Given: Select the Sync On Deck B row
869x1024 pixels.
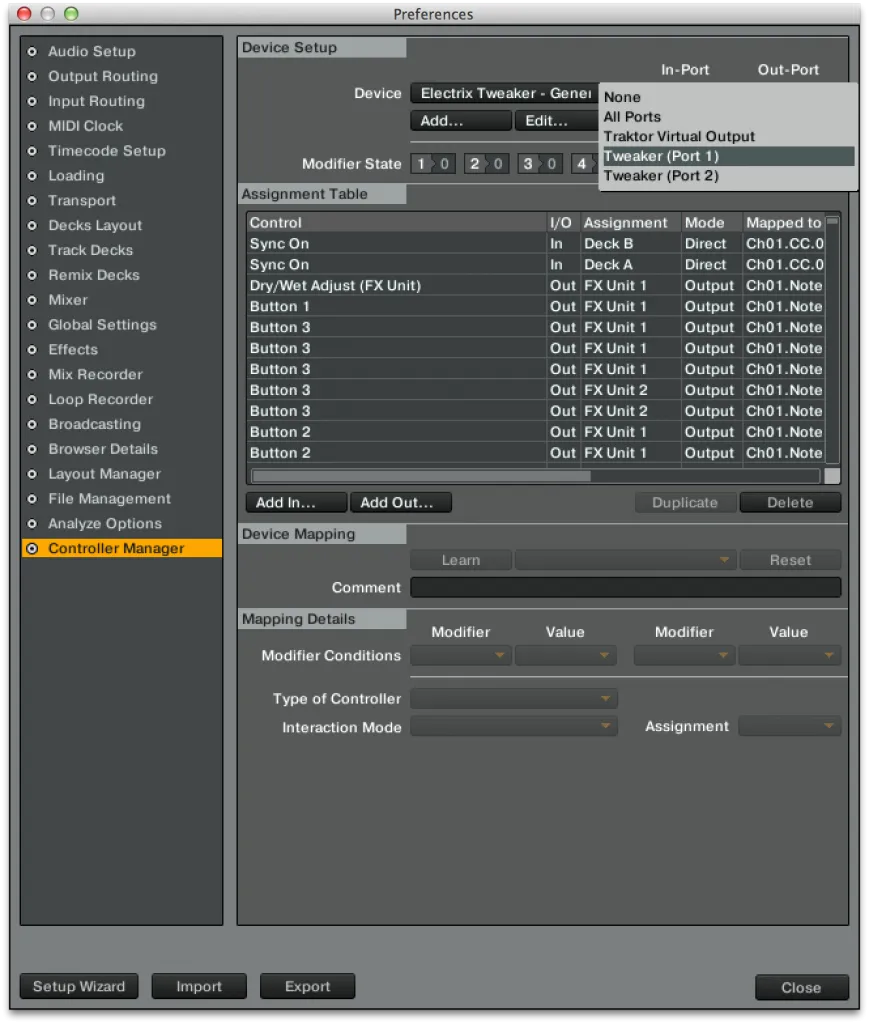Looking at the screenshot, I should [536, 244].
